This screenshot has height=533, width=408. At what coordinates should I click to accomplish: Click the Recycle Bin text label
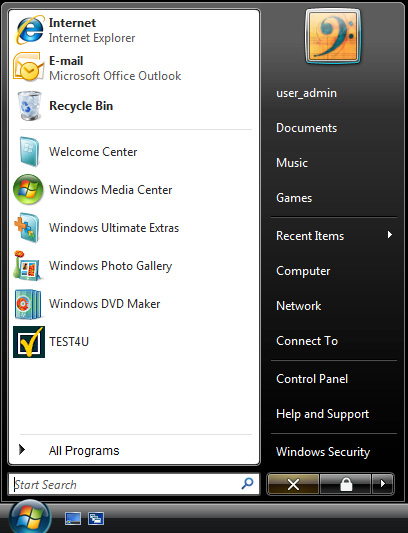(81, 106)
